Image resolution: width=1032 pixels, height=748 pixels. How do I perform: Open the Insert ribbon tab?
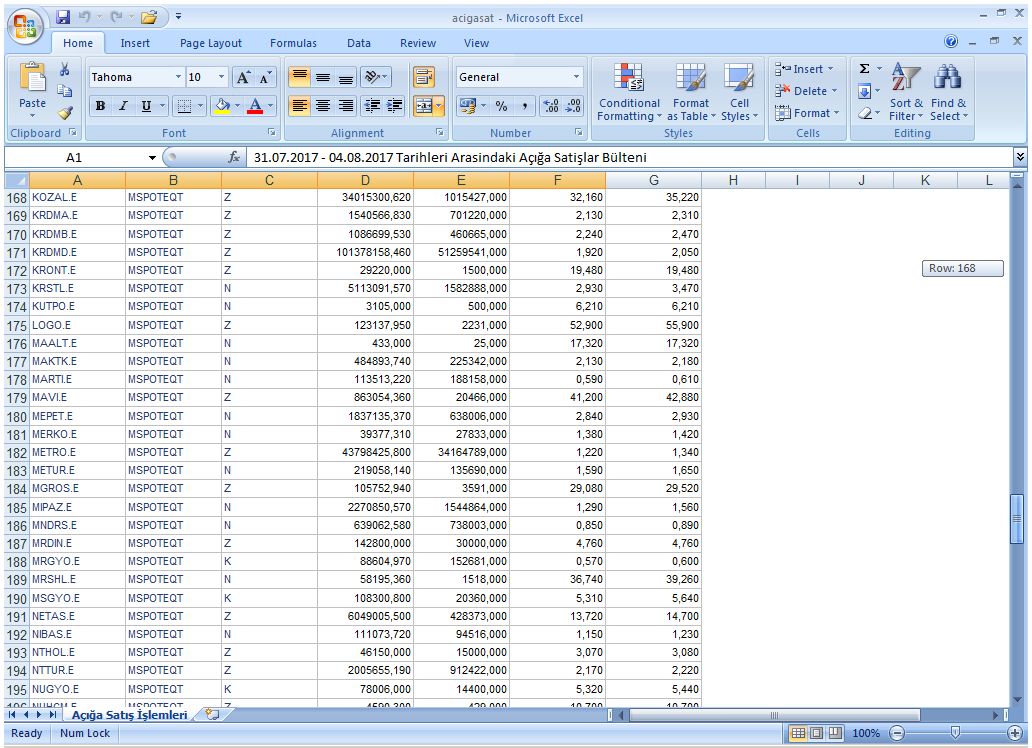[135, 43]
